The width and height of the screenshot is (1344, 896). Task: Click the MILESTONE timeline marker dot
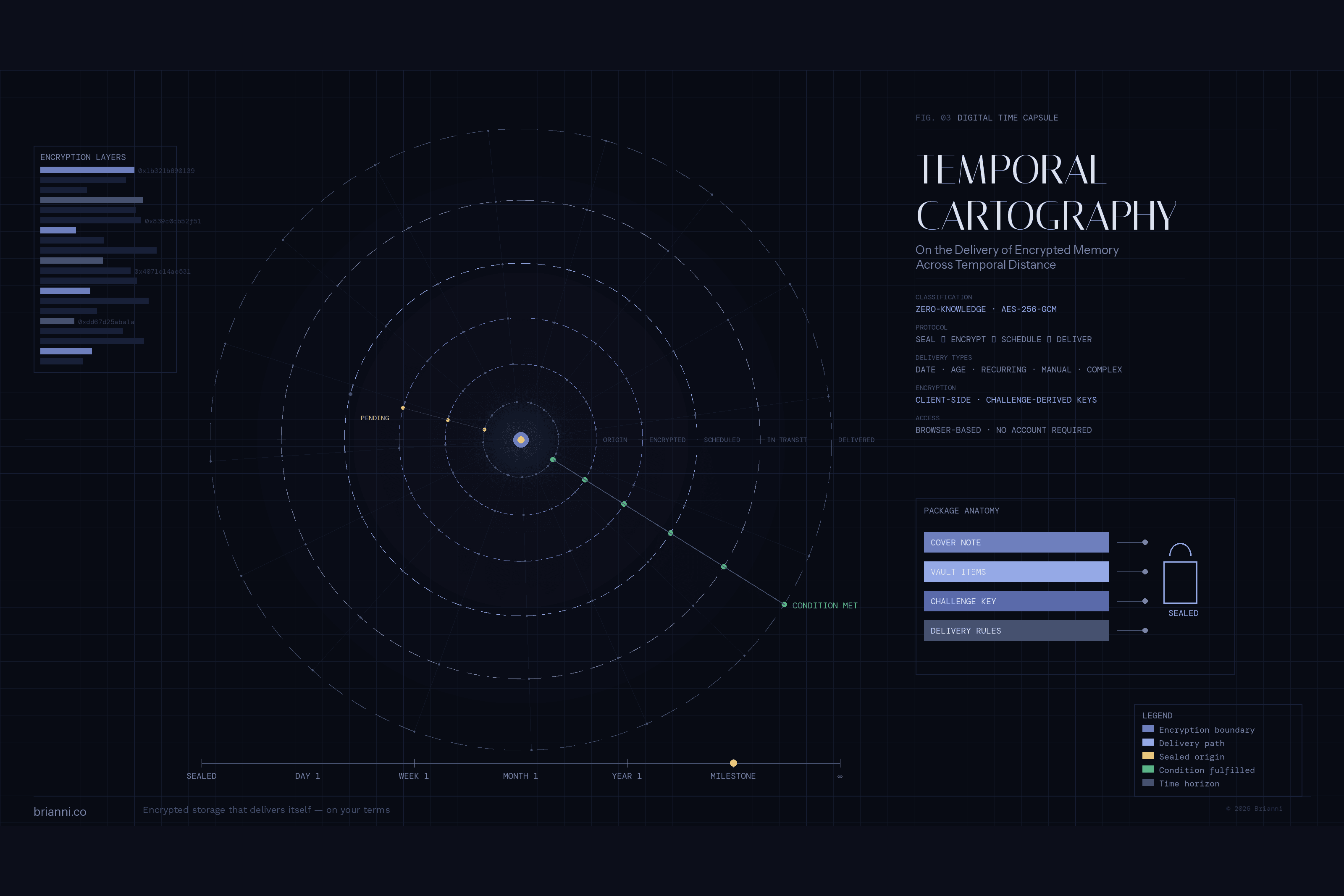point(733,763)
